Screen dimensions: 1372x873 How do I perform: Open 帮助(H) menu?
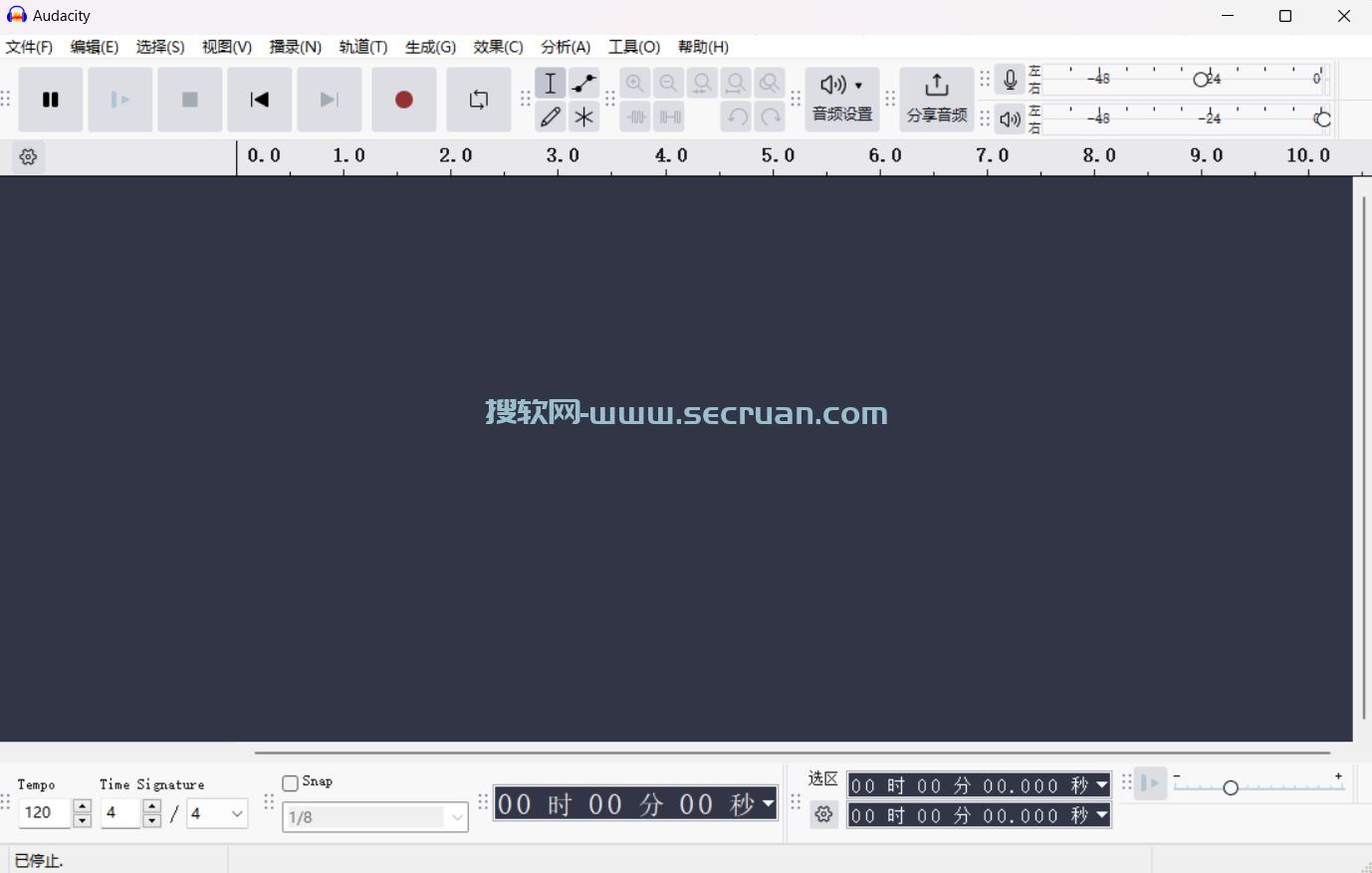[x=703, y=47]
